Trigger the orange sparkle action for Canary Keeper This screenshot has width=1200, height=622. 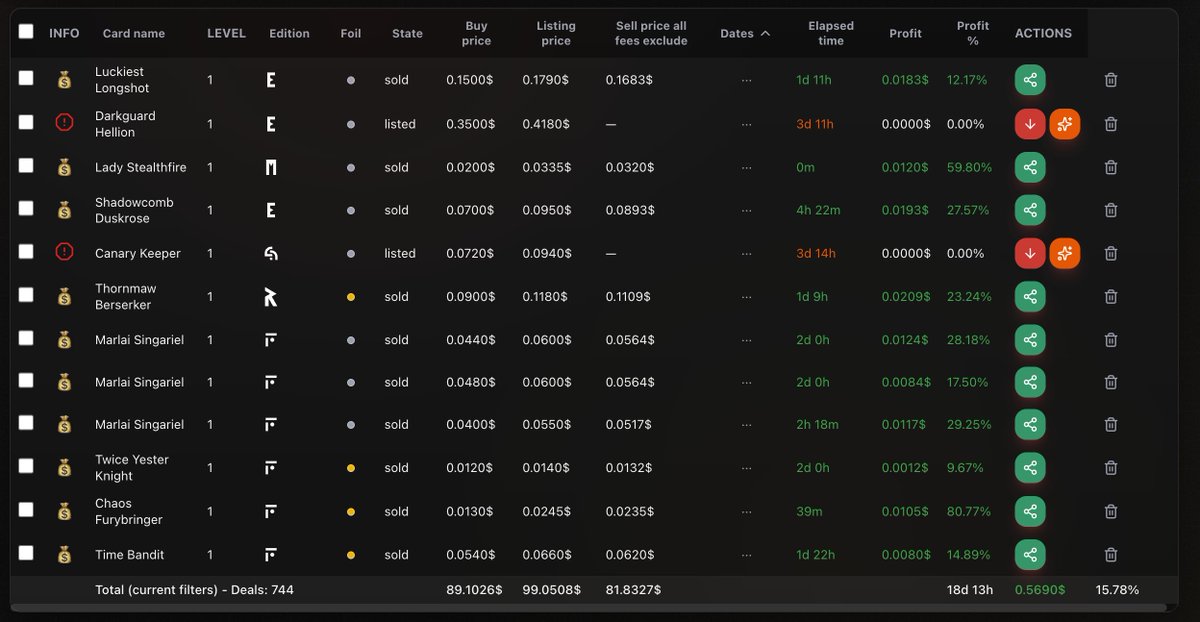tap(1065, 253)
